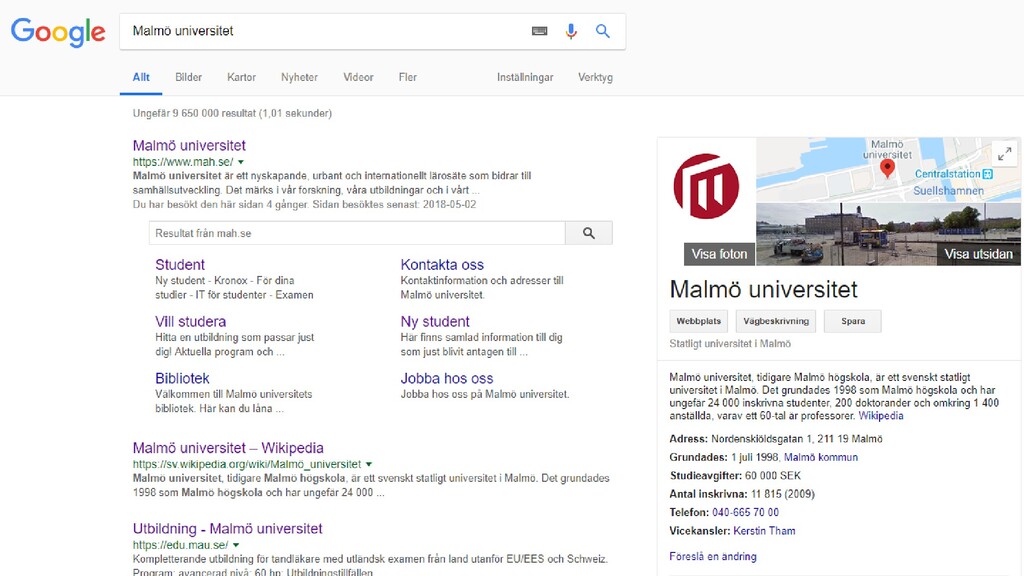Open the Kontakta oss sitelink

click(442, 264)
